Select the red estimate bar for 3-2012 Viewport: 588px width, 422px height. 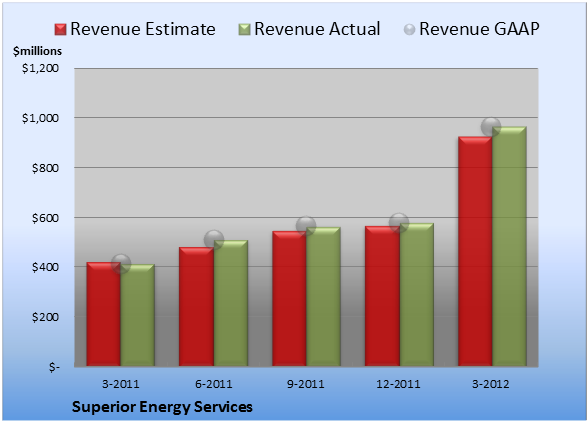(x=475, y=251)
